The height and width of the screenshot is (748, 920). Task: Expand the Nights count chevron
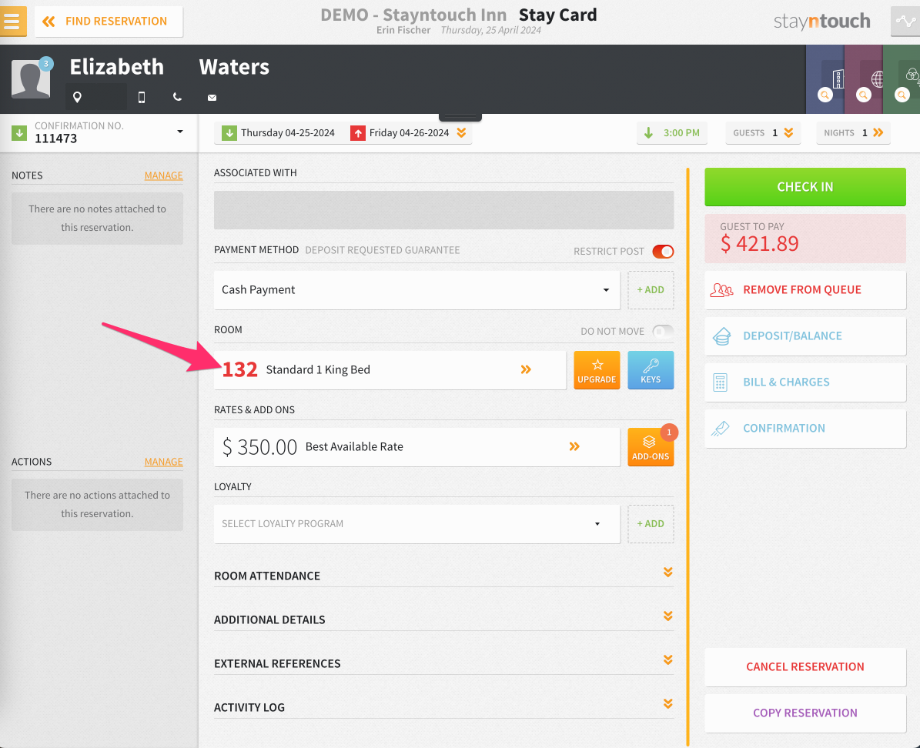[878, 133]
